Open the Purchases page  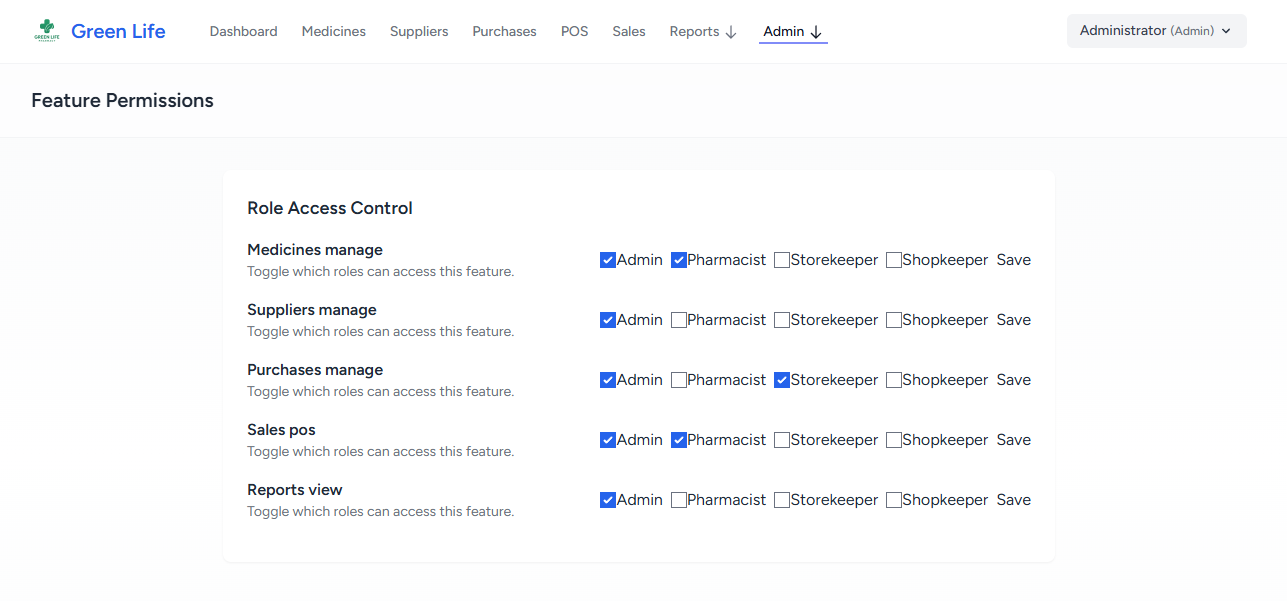504,31
